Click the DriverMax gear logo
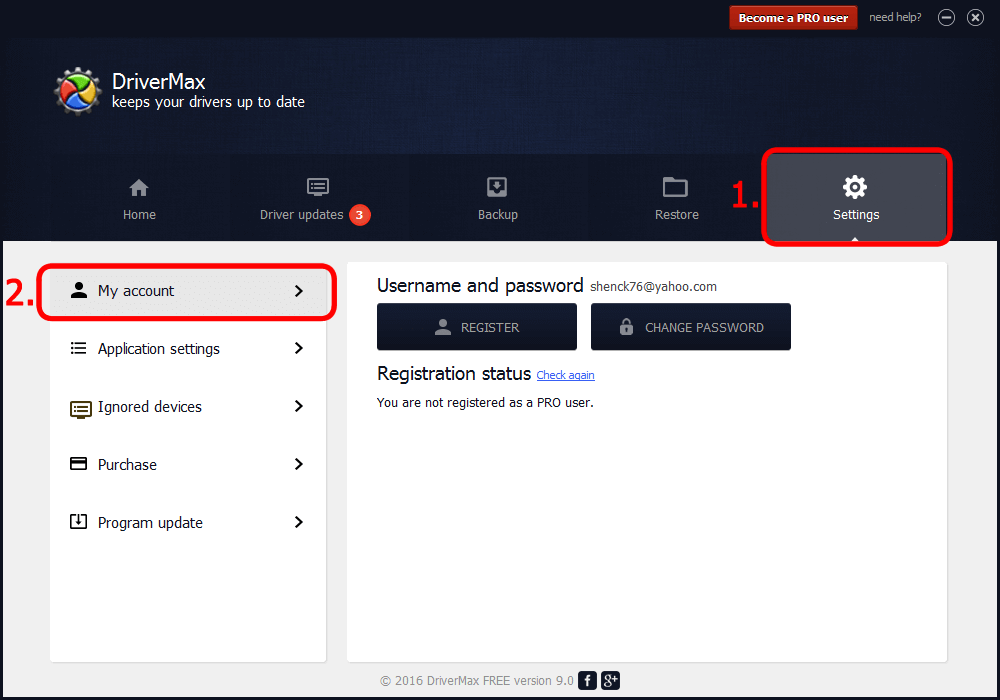 coord(78,91)
